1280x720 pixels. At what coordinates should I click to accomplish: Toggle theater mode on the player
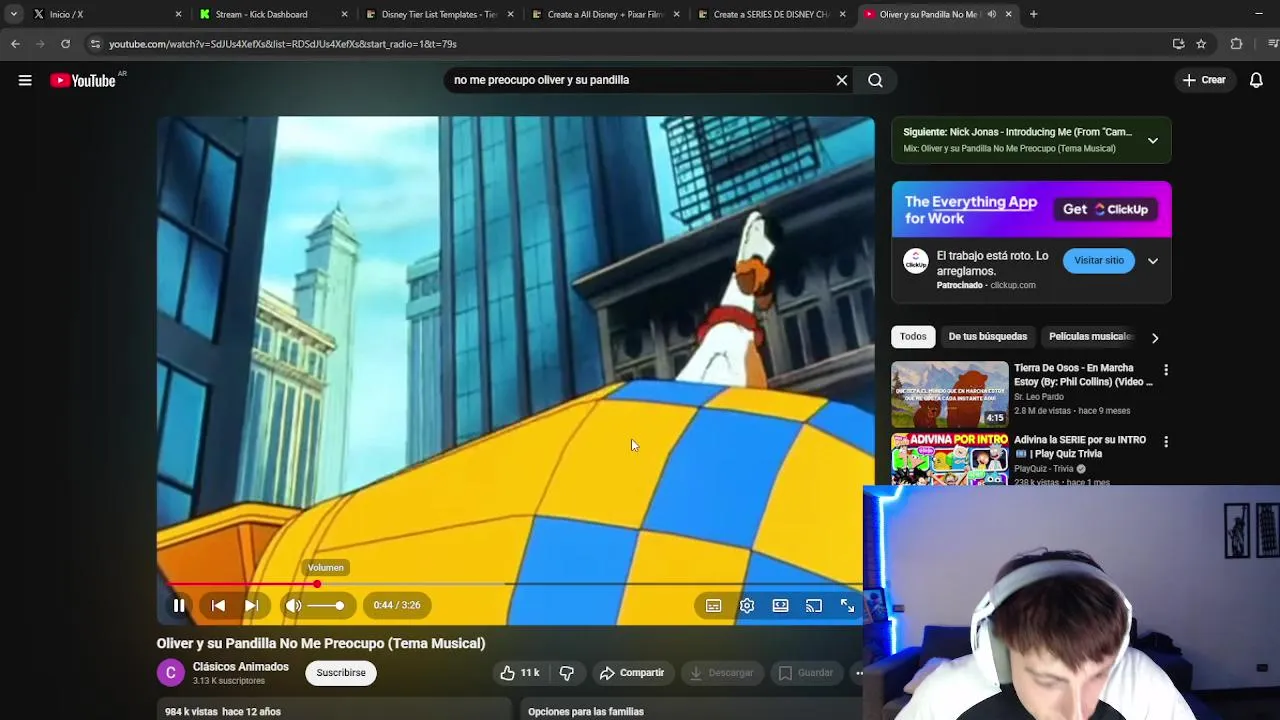[x=780, y=605]
